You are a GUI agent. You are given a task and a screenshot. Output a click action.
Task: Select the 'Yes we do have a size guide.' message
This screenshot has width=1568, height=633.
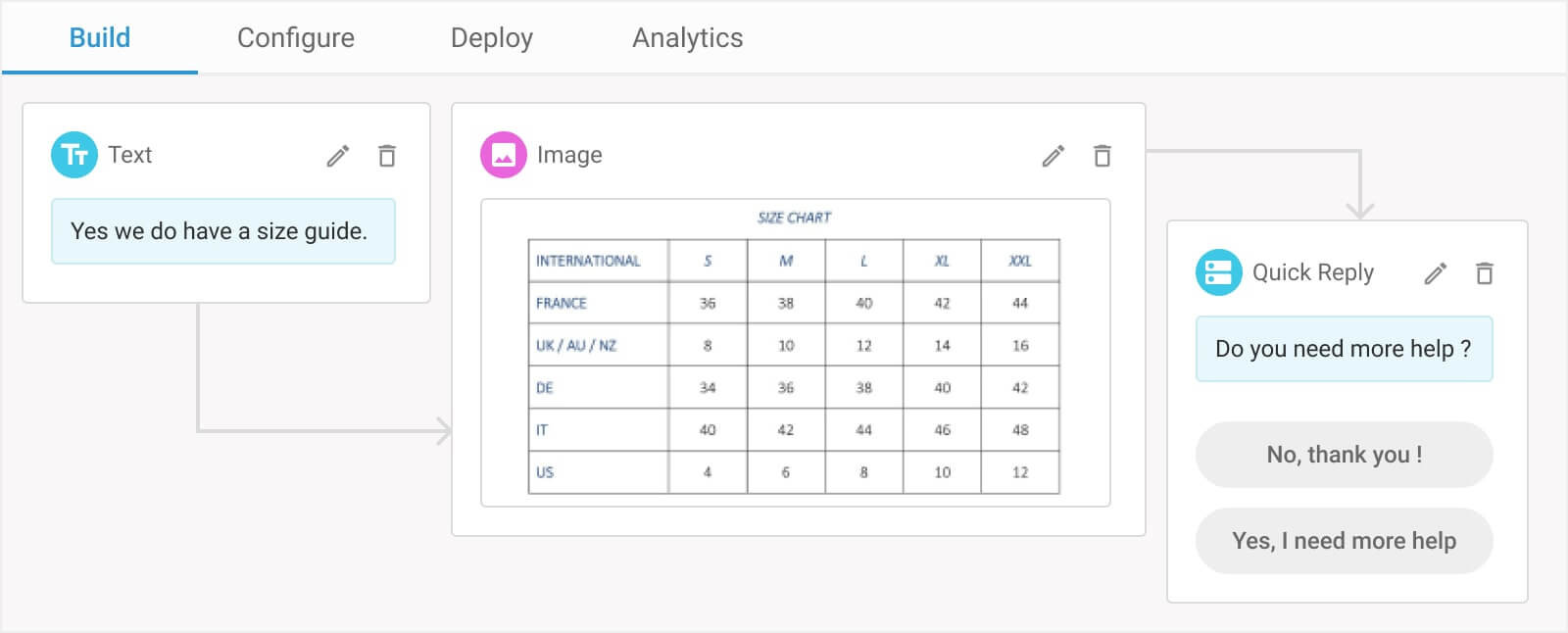[223, 231]
